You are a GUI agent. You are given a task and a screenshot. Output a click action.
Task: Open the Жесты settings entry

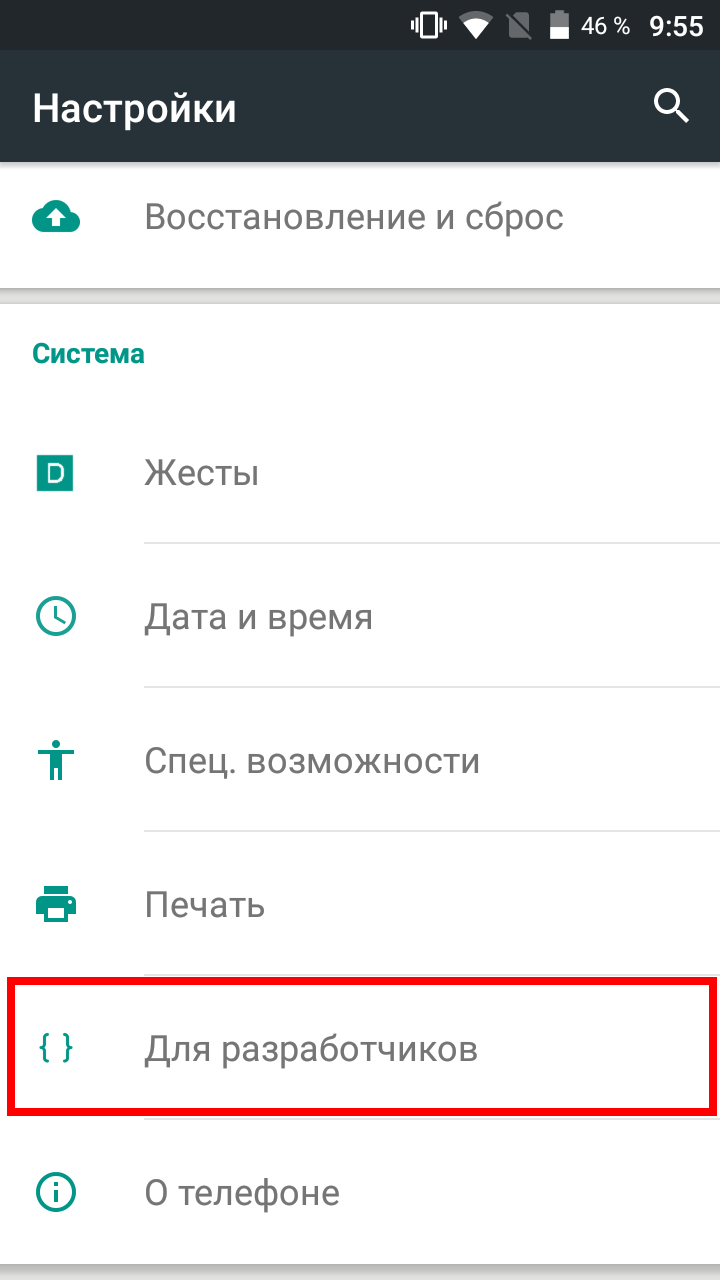tap(360, 473)
